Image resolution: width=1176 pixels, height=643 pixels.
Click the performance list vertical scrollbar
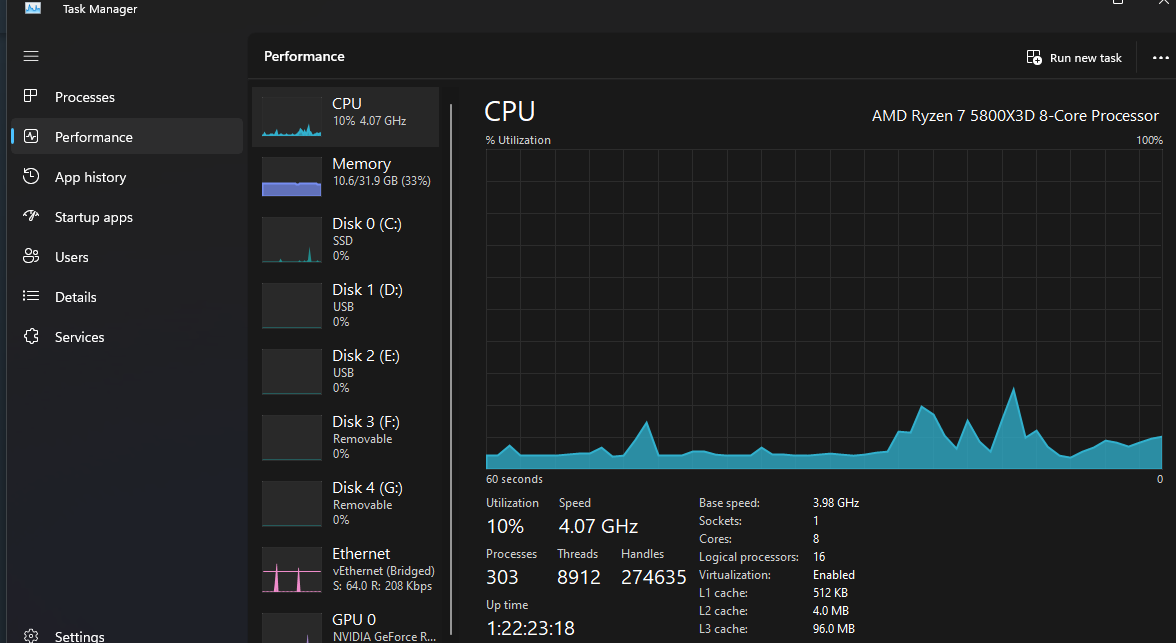tap(451, 368)
